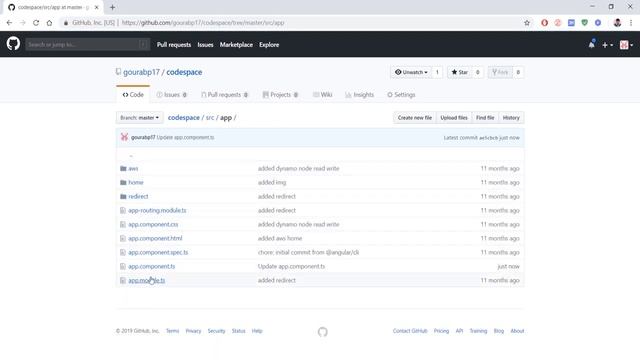Star the codespace repository
Image resolution: width=640 pixels, height=360 pixels.
coord(460,72)
